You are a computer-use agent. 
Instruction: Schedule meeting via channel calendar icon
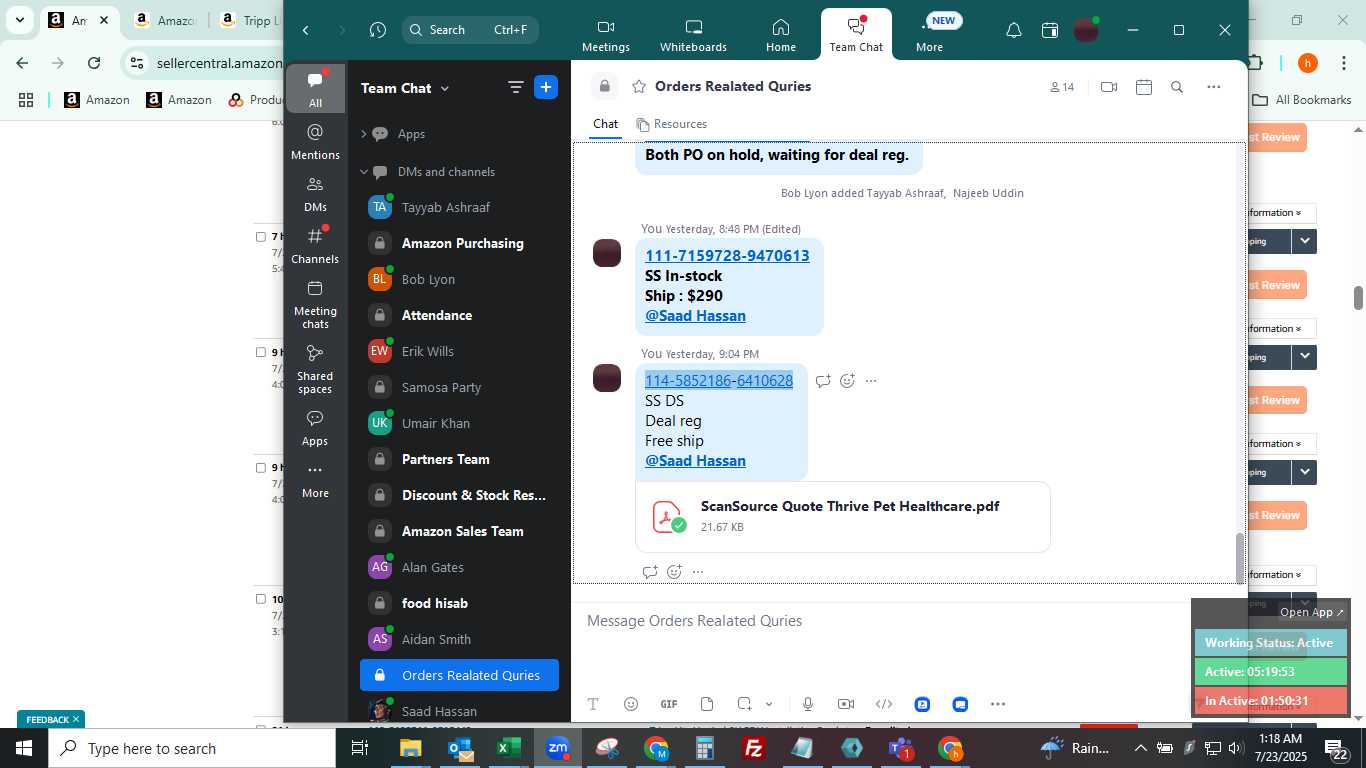1144,87
